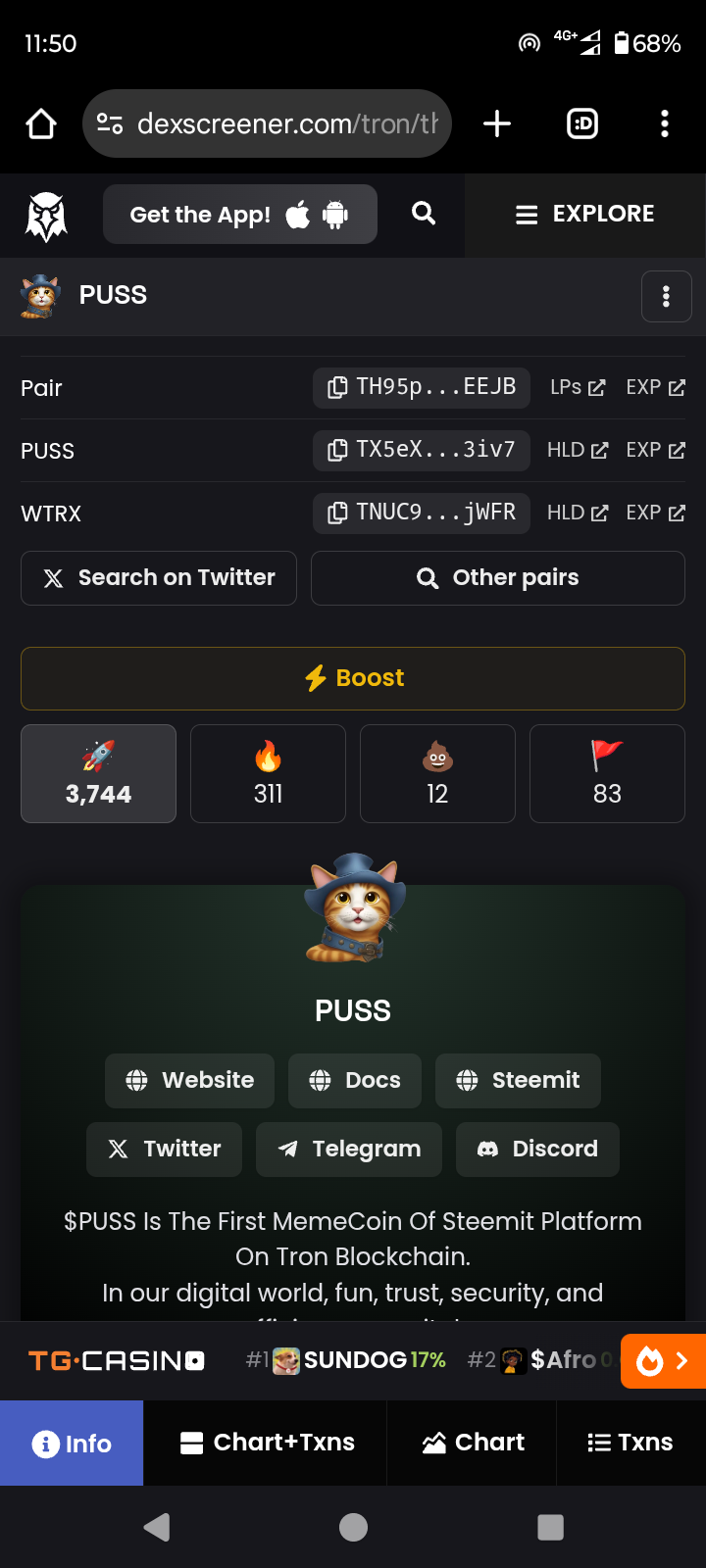Image resolution: width=706 pixels, height=1568 pixels.
Task: Open the Chart tab
Action: coord(473,1443)
